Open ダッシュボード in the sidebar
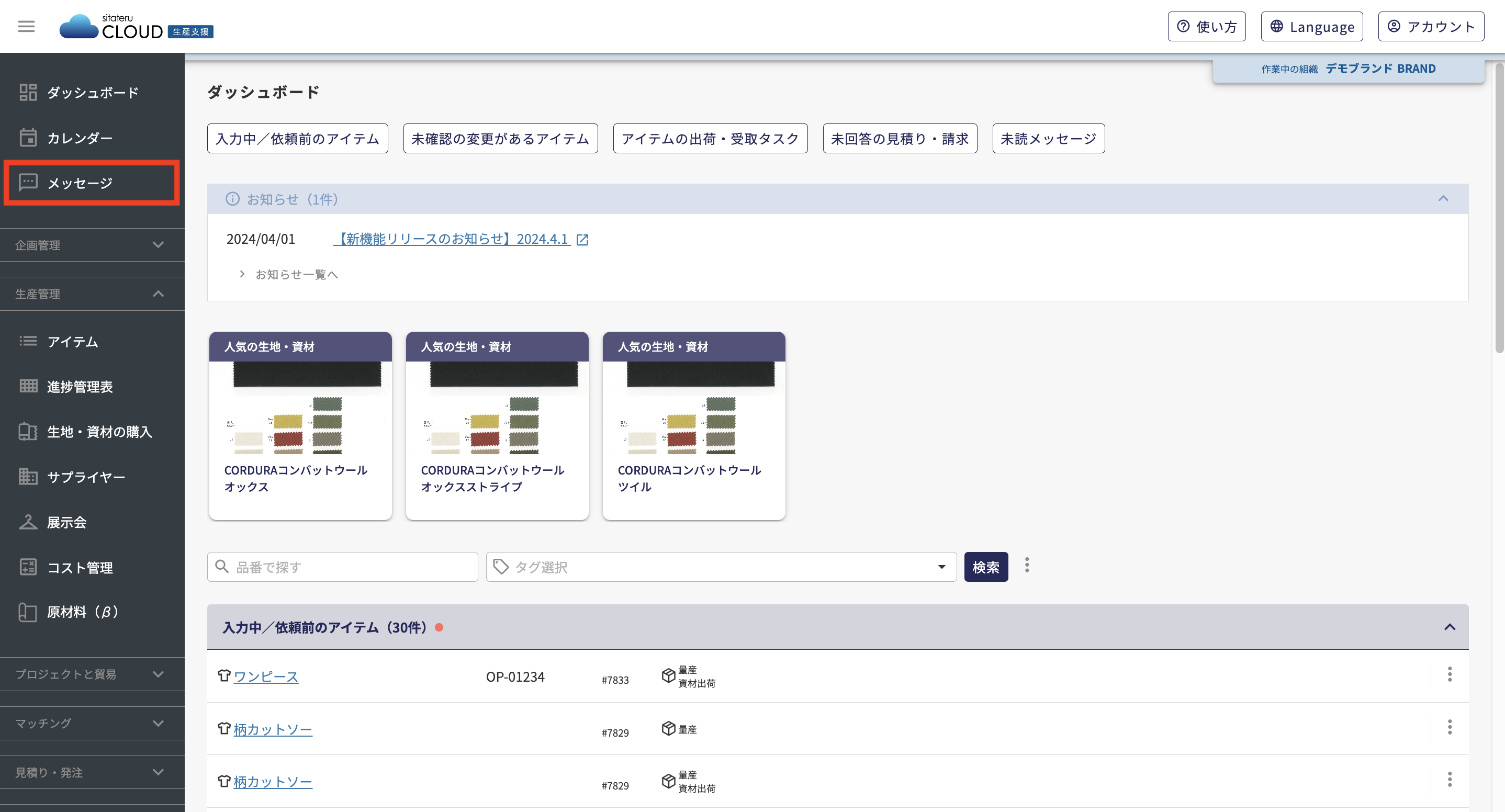 coord(92,92)
